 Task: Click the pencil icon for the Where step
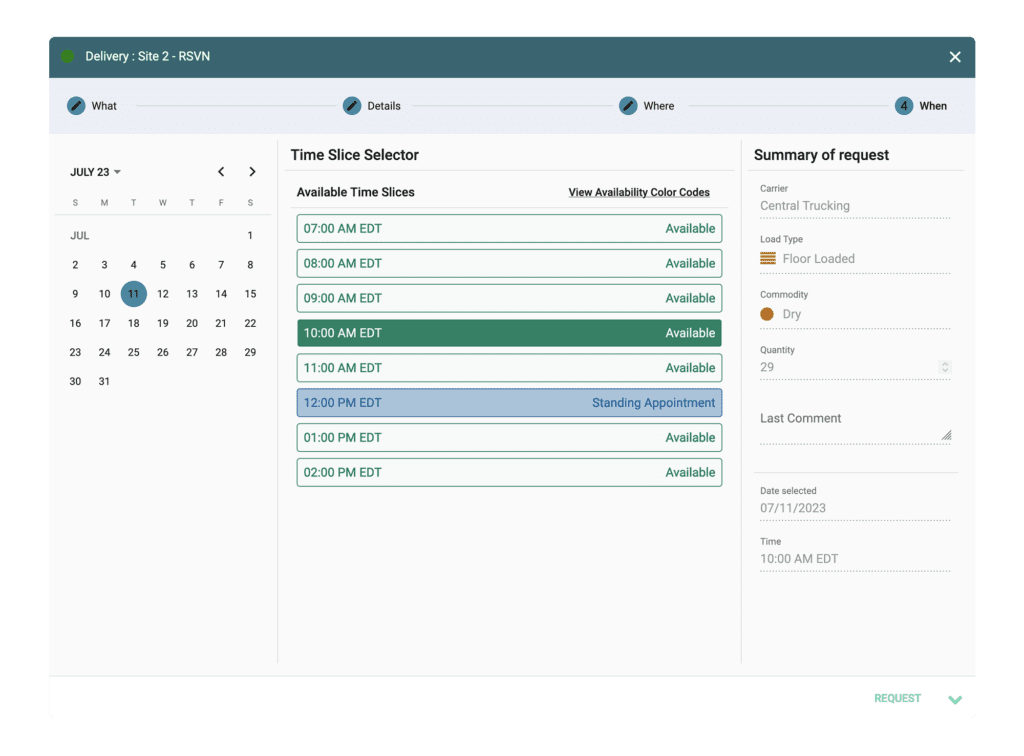click(x=628, y=106)
